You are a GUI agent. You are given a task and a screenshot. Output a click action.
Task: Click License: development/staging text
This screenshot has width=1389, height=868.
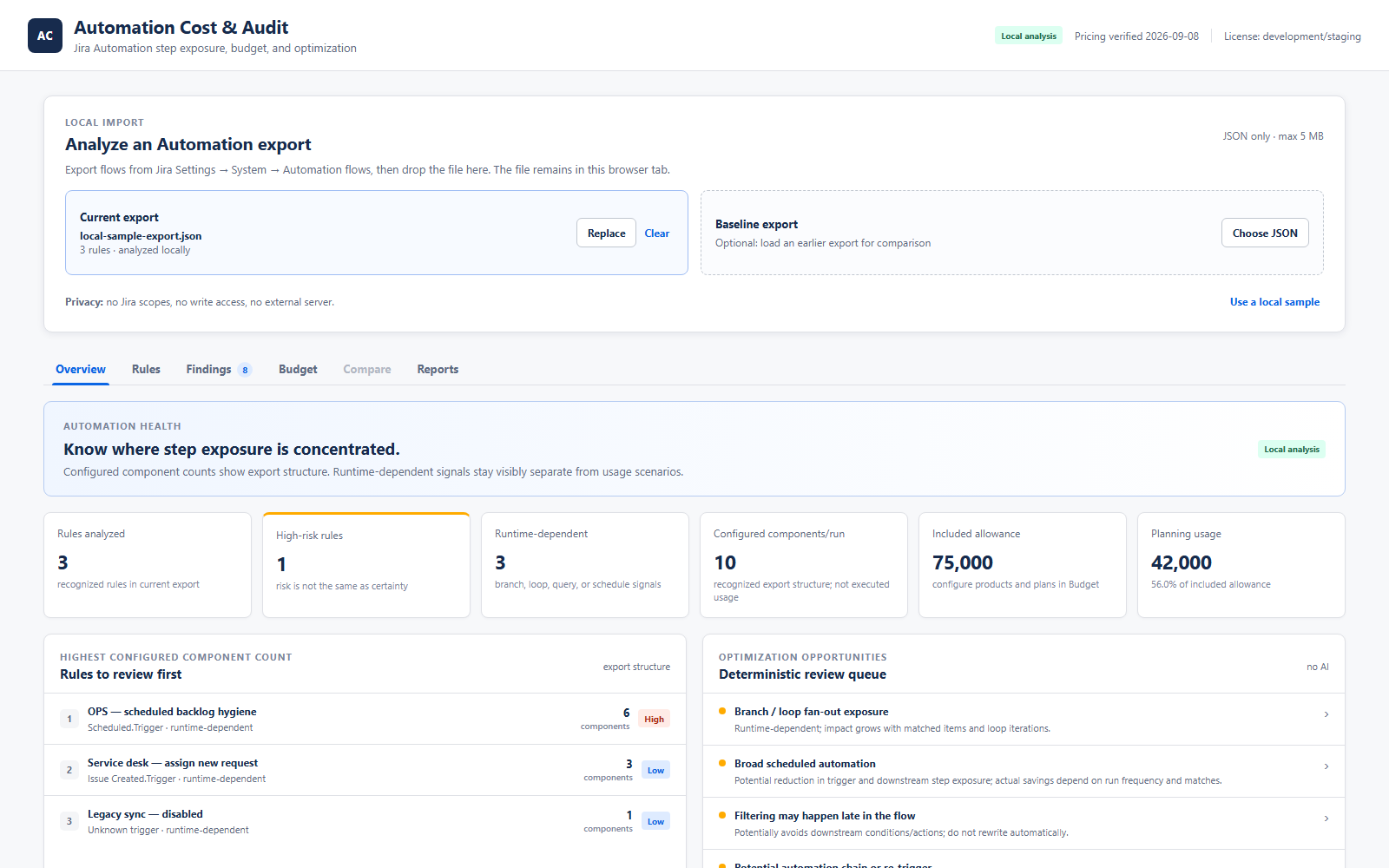(x=1293, y=36)
